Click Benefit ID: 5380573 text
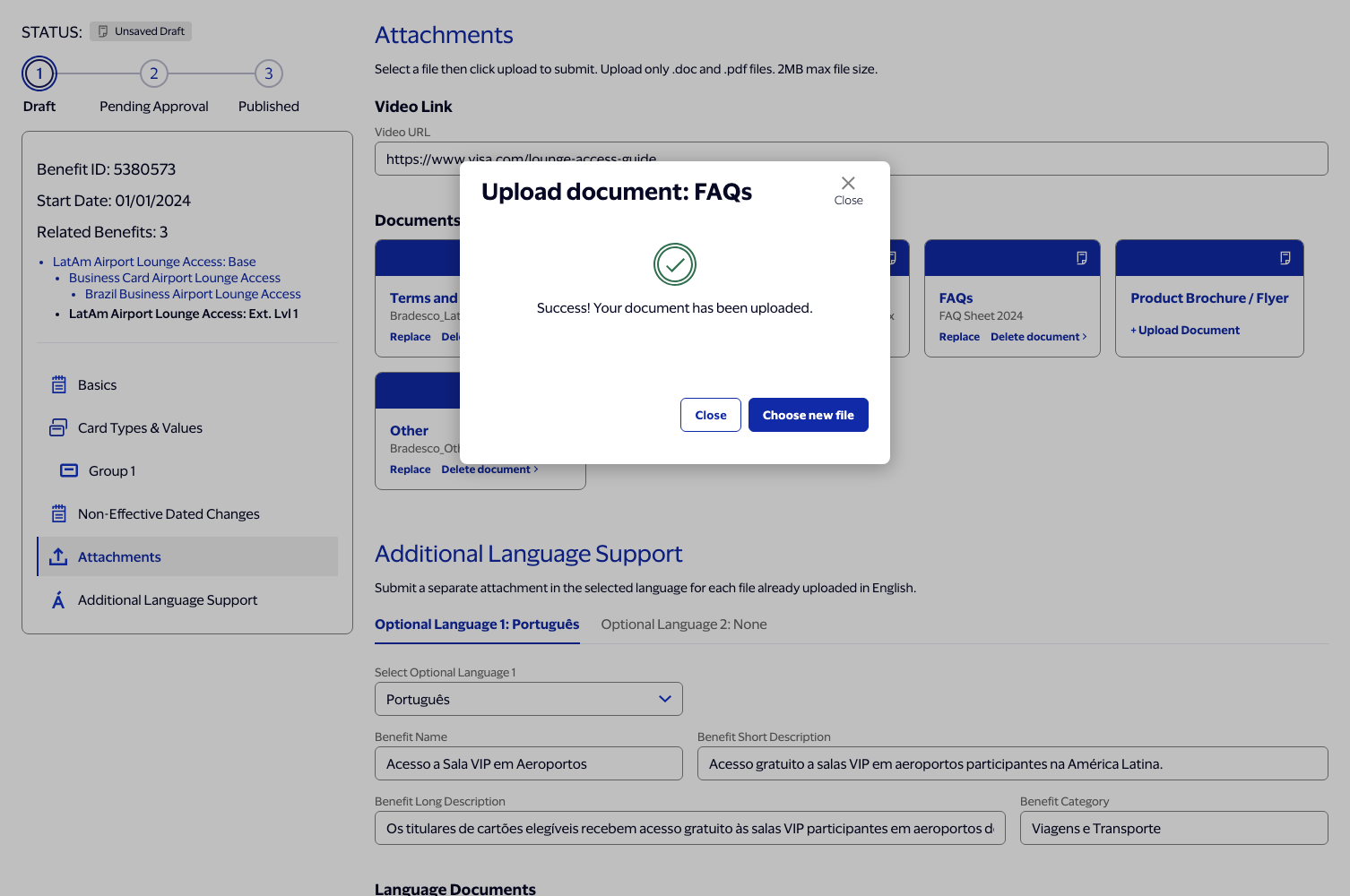 [106, 169]
